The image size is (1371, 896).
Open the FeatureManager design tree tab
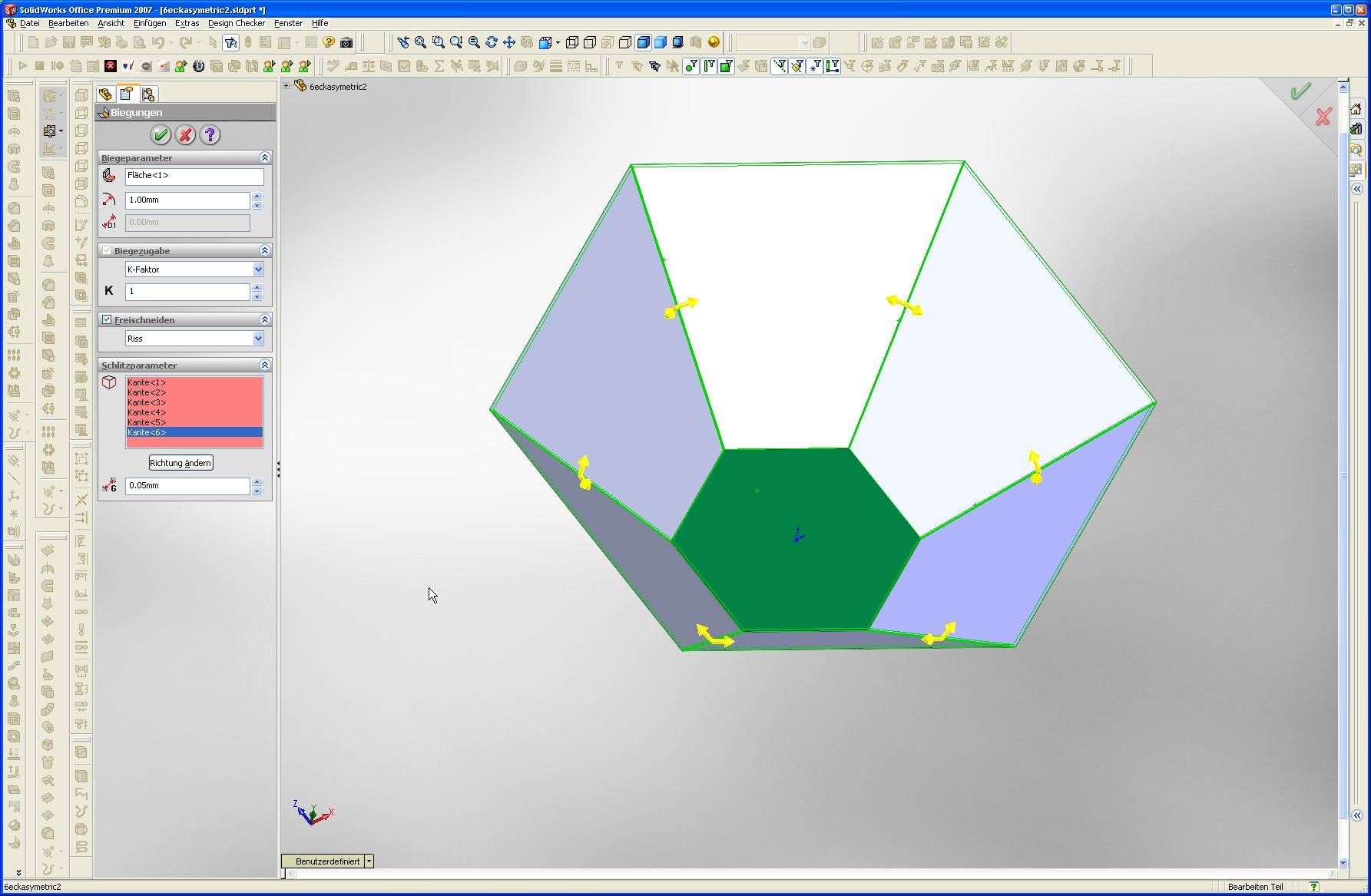(105, 94)
